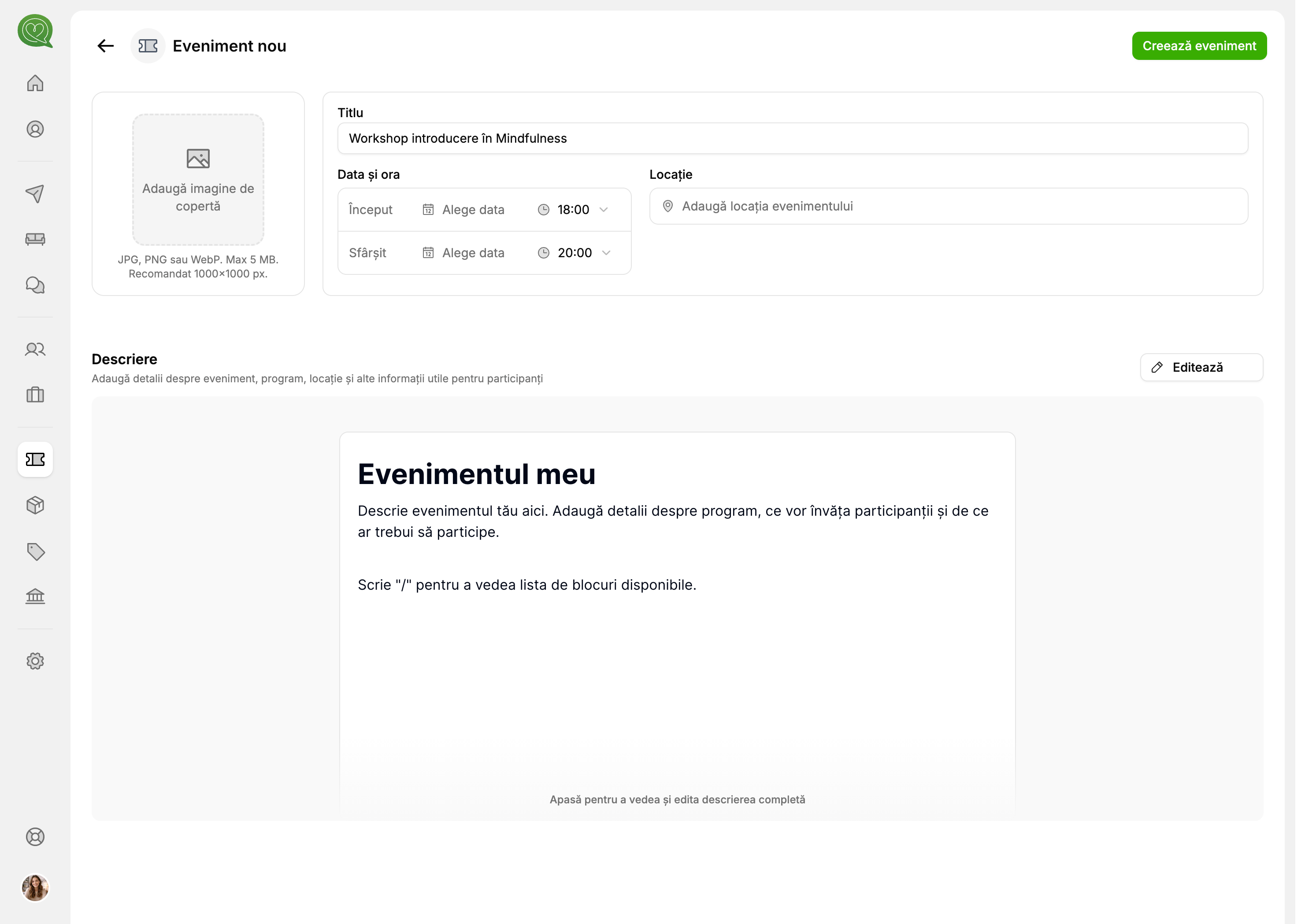Open the briefcase icon in sidebar

[x=35, y=395]
